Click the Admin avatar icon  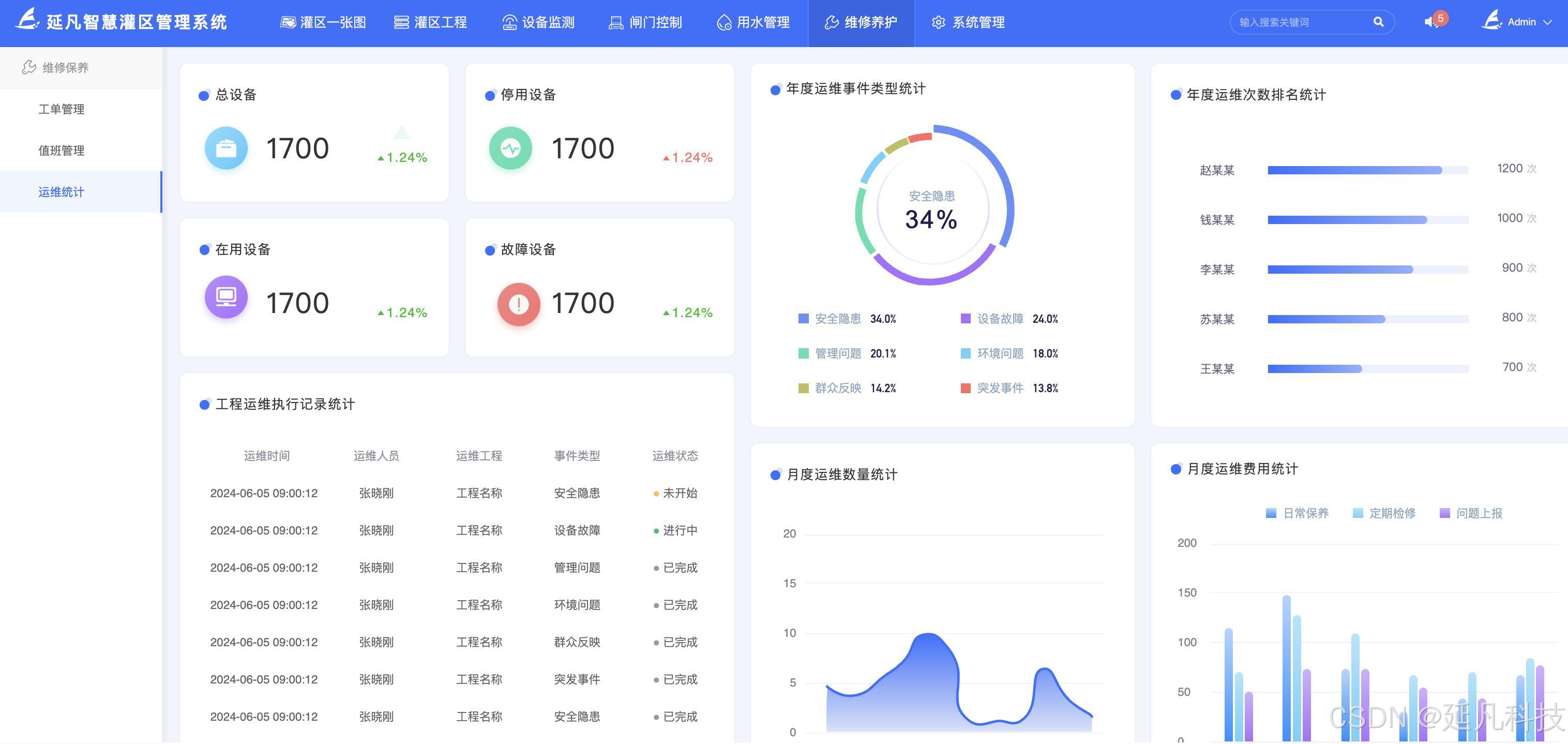1491,21
